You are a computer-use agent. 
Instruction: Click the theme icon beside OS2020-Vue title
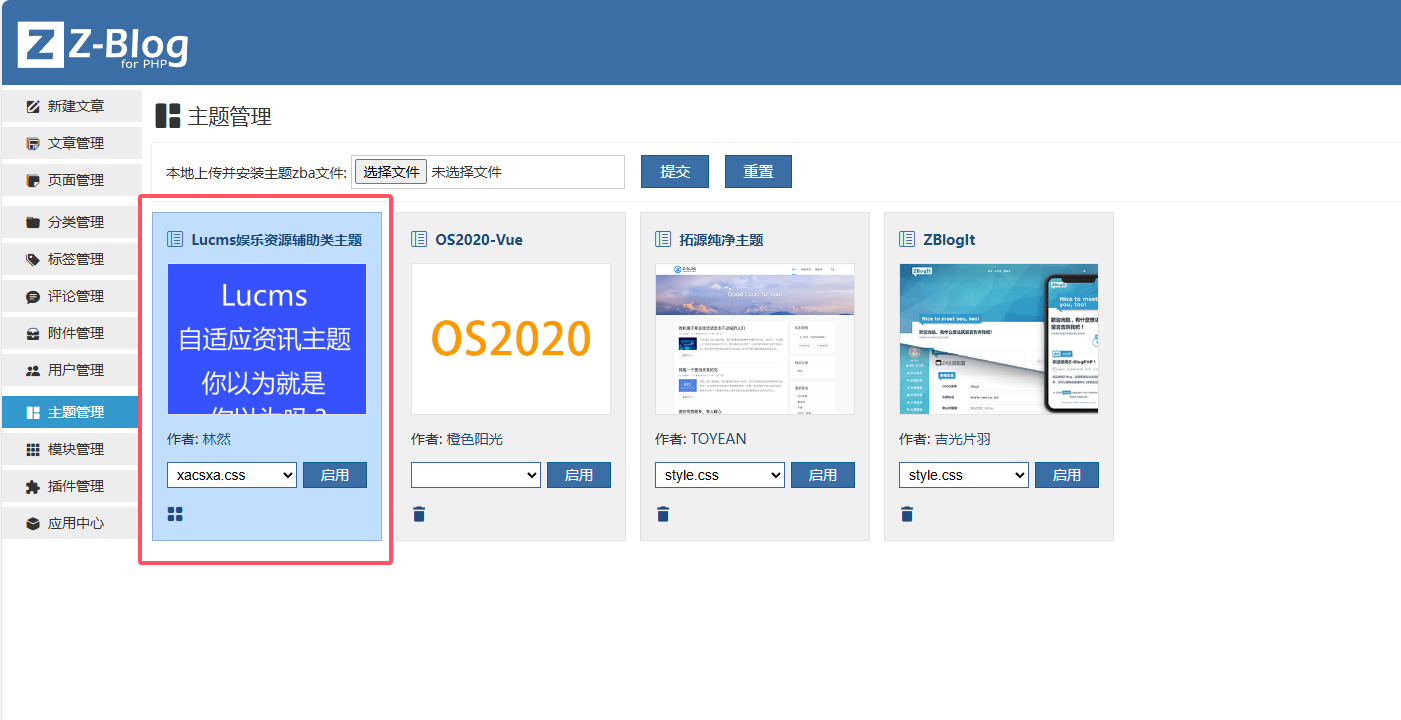[419, 239]
